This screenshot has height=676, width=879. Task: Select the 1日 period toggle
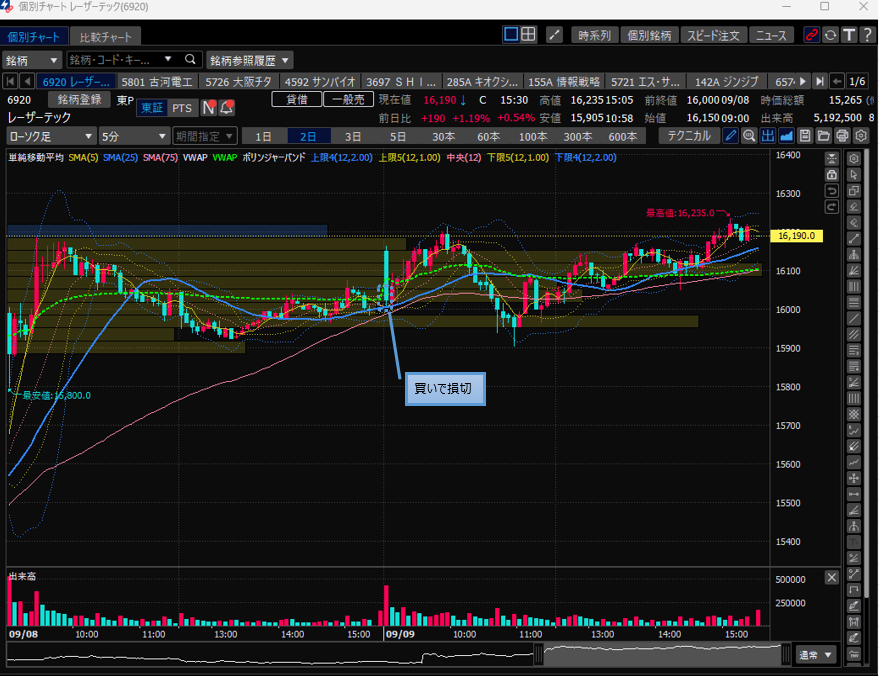click(263, 136)
